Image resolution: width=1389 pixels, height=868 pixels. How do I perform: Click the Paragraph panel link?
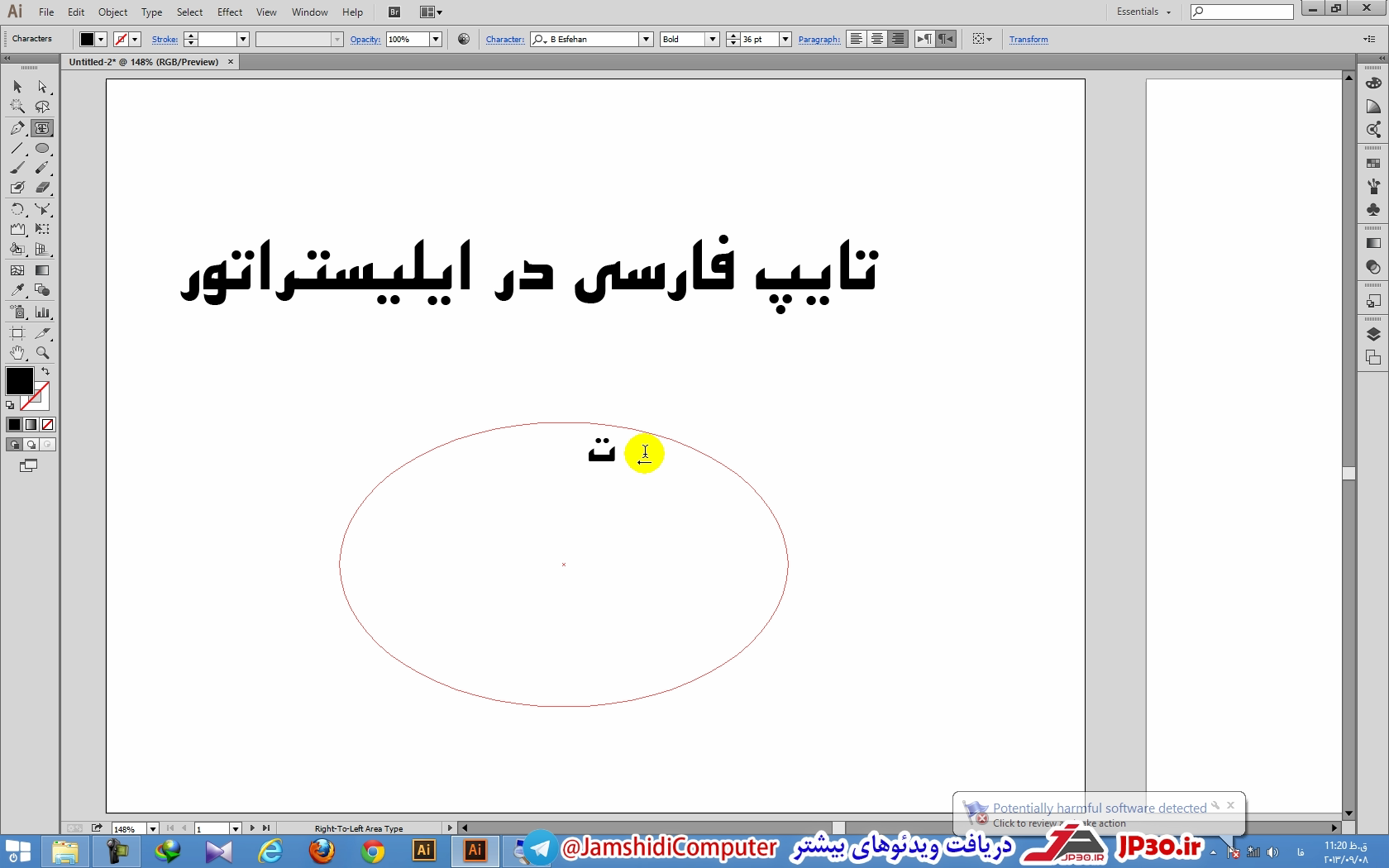(x=819, y=39)
